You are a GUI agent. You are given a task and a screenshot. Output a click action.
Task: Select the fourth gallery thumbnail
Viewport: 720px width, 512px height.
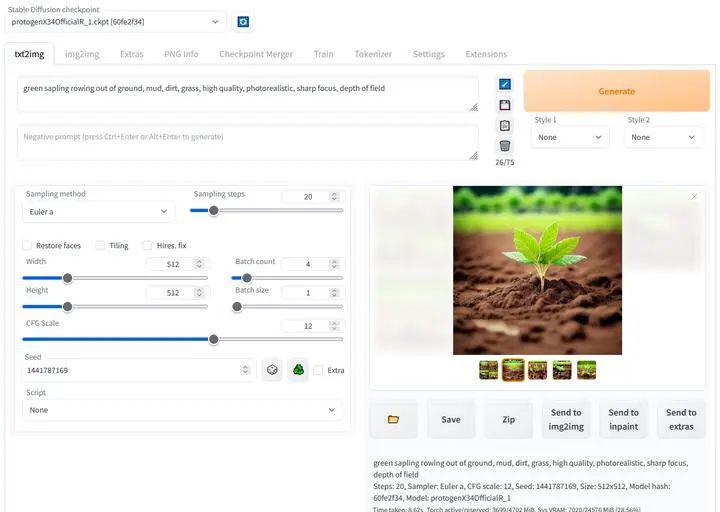pyautogui.click(x=562, y=370)
